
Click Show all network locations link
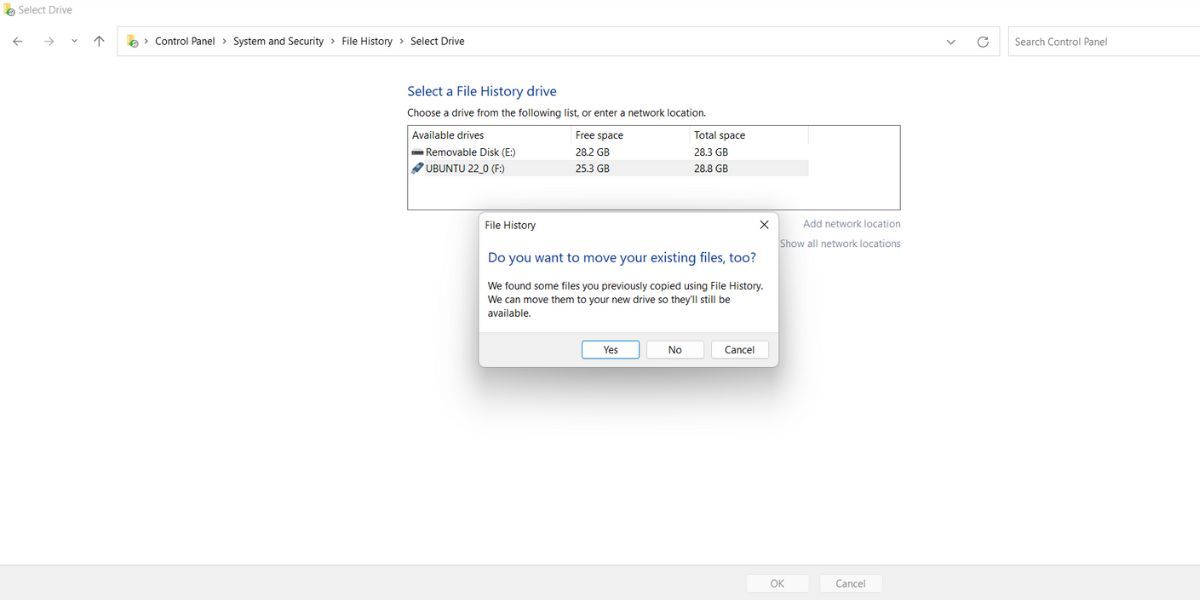[x=840, y=244]
